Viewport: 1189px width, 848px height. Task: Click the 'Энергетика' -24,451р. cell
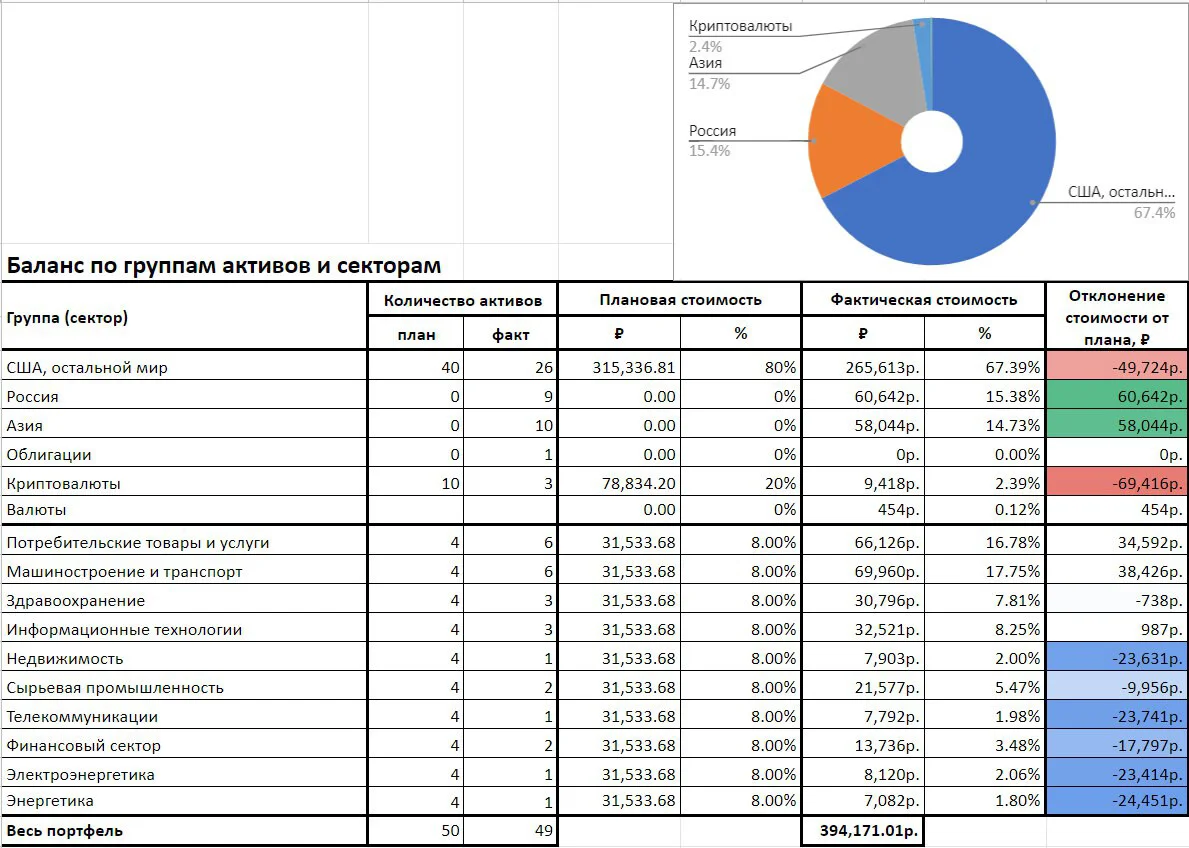point(1116,801)
